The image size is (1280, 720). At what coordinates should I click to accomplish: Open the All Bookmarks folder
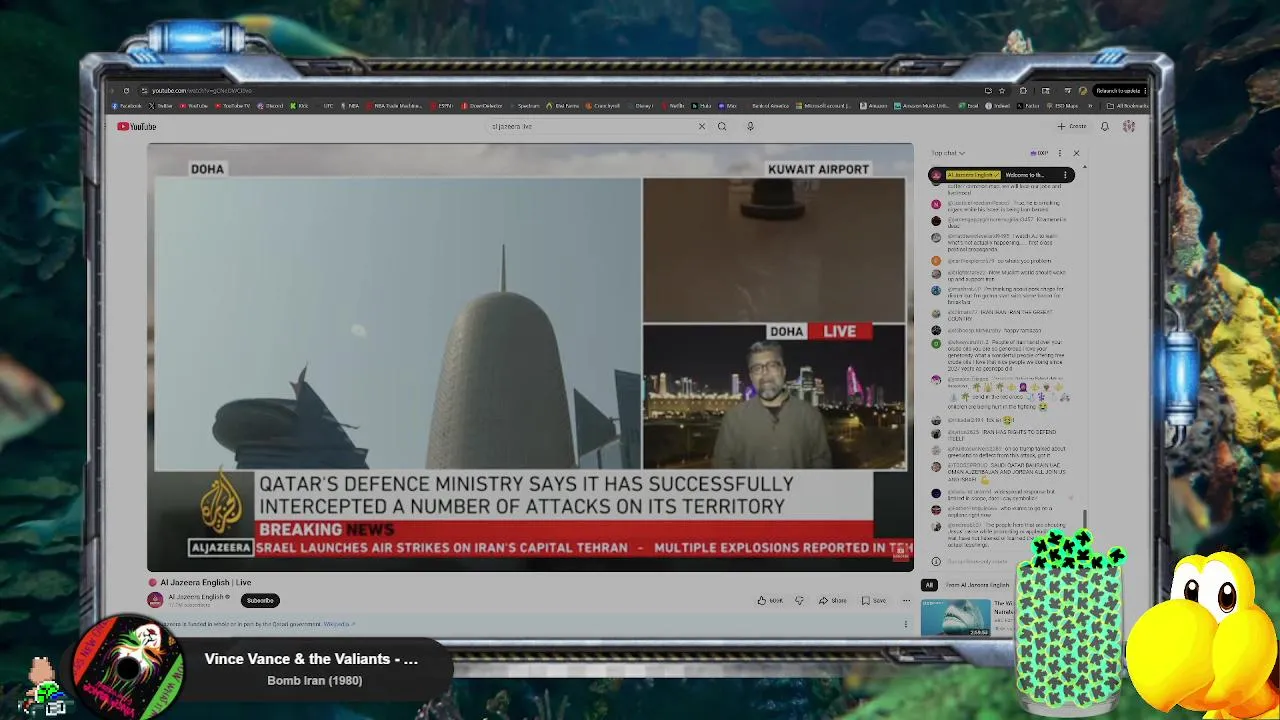[x=1128, y=106]
